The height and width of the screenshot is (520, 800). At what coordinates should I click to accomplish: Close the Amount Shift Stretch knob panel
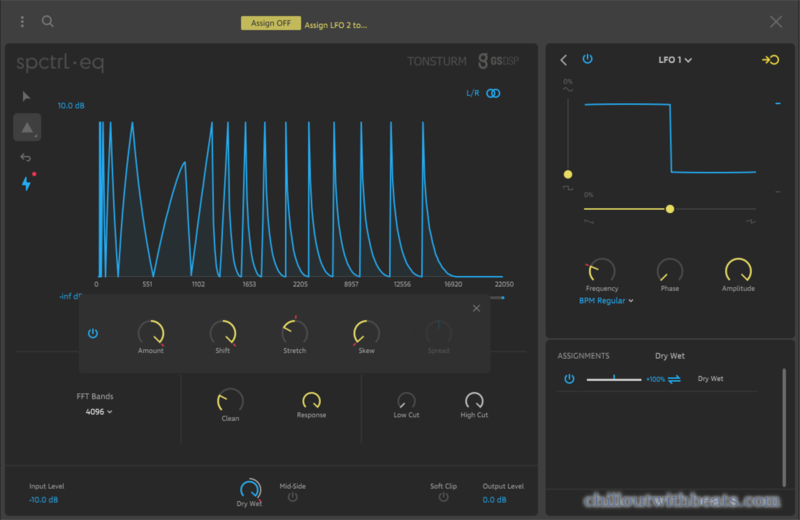tap(476, 308)
